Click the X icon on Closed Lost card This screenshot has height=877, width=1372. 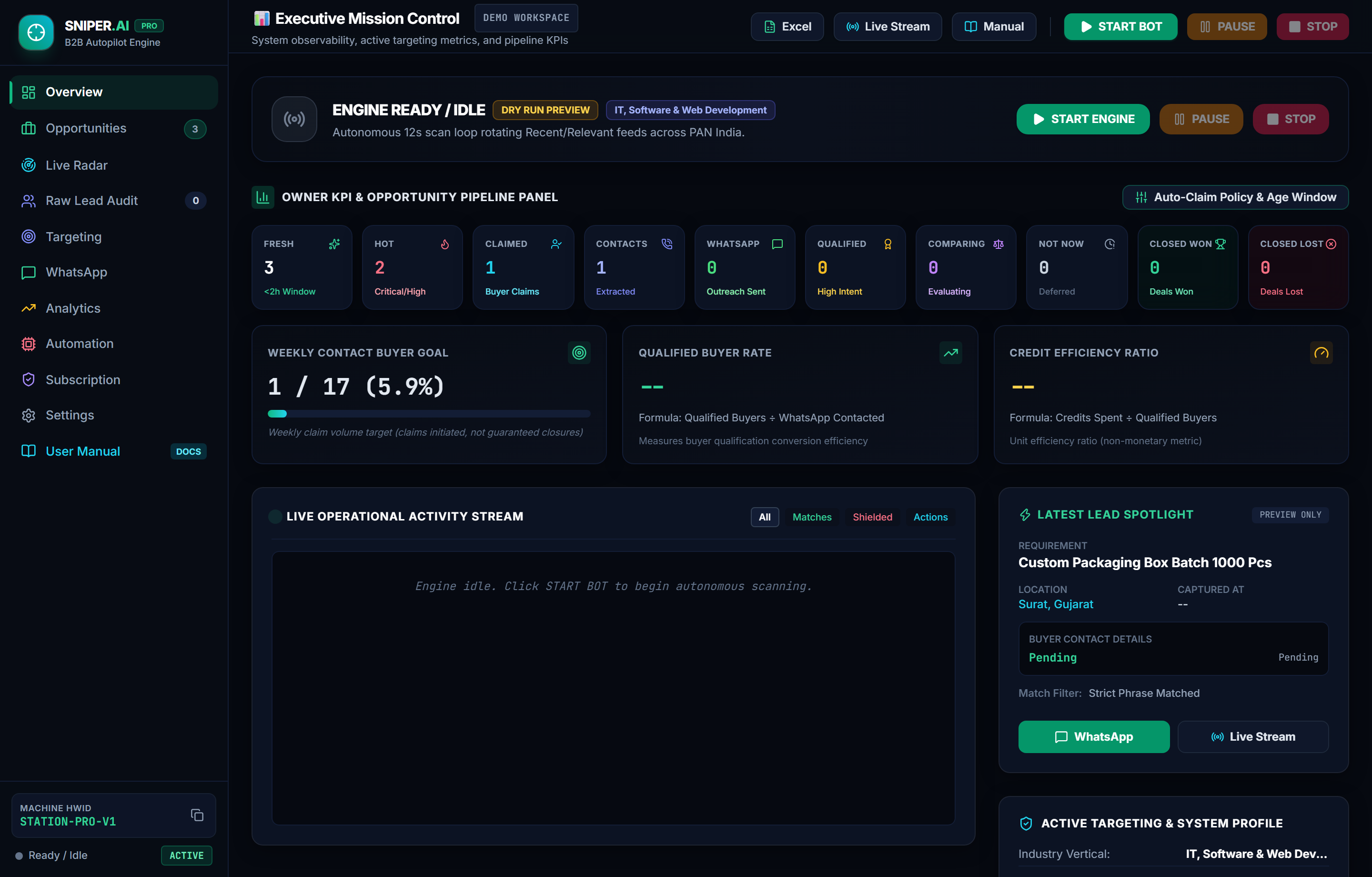click(1331, 244)
